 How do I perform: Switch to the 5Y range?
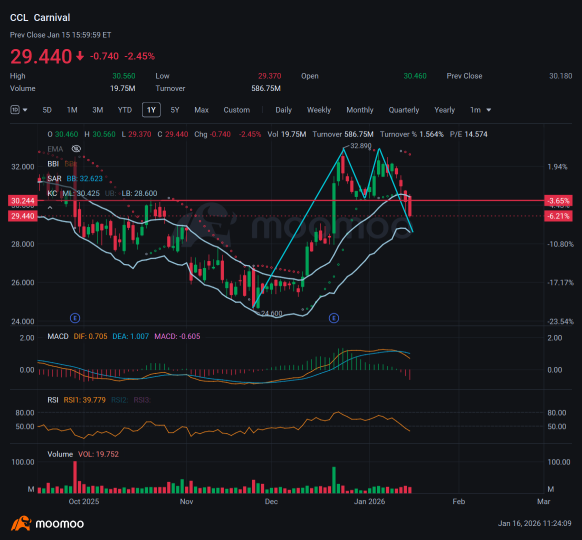(175, 110)
